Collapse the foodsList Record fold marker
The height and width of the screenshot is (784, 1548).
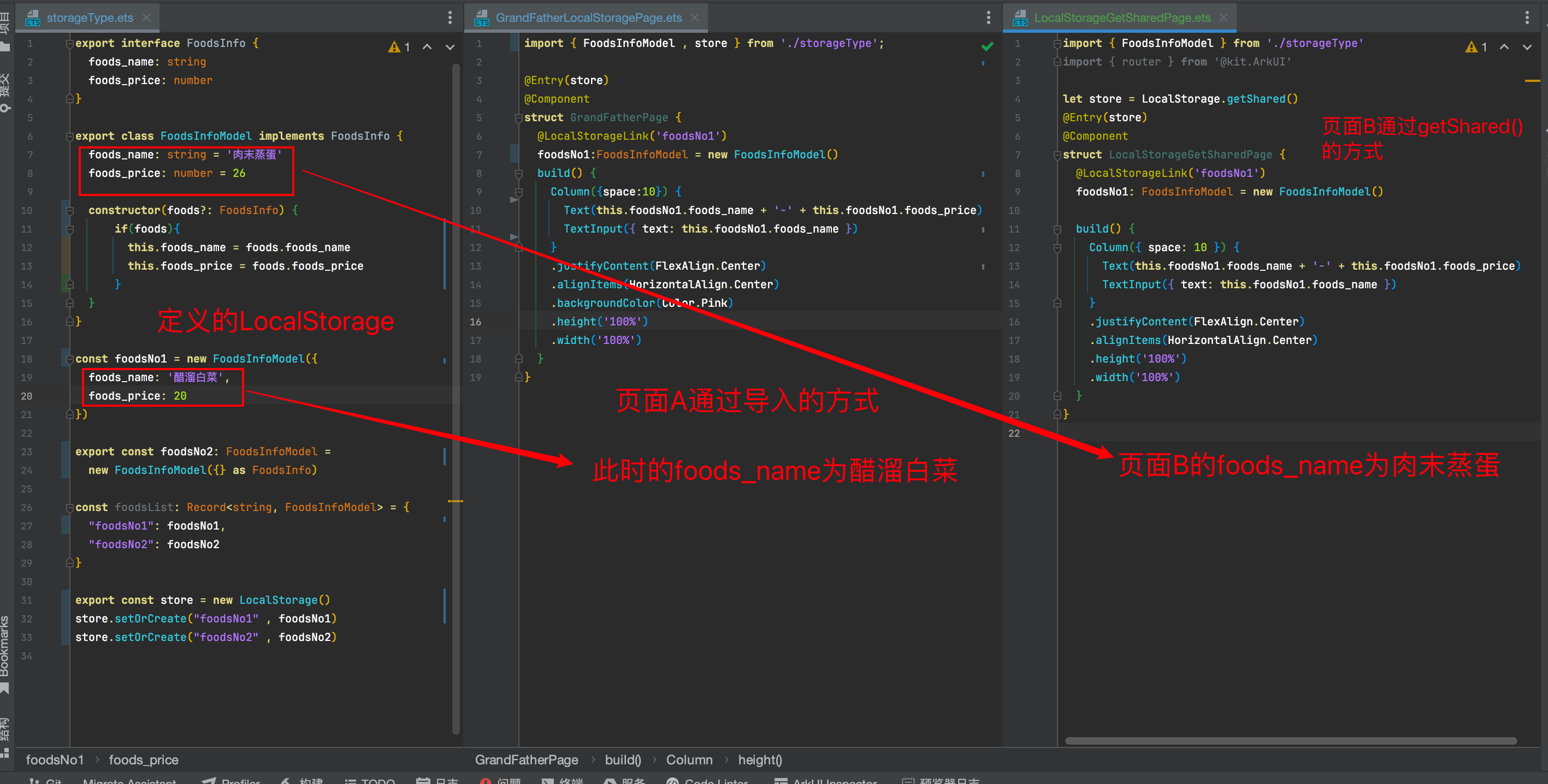pos(70,508)
